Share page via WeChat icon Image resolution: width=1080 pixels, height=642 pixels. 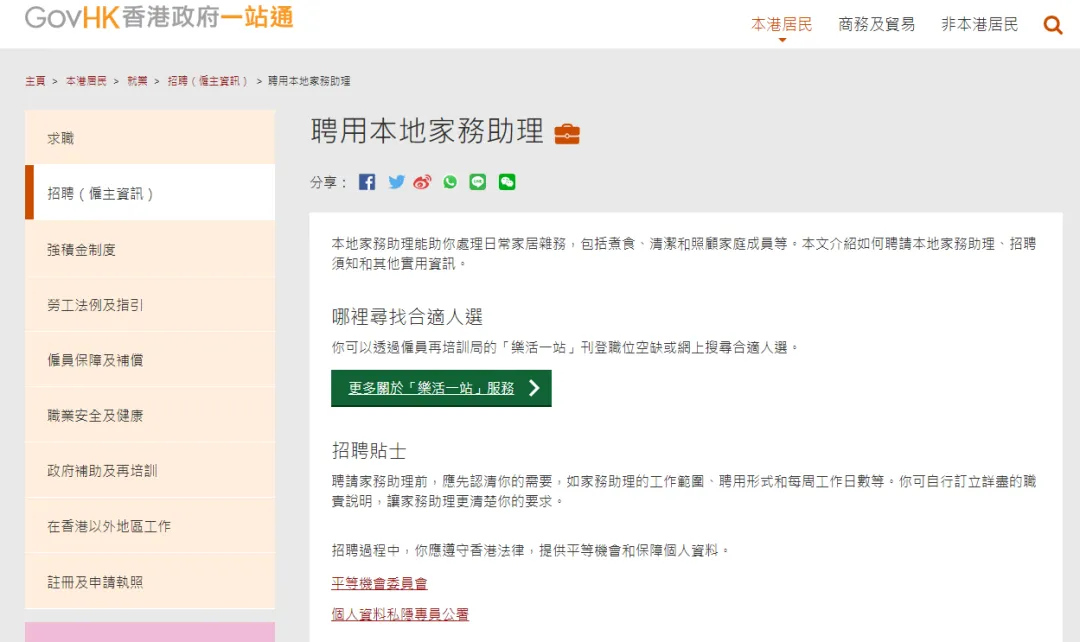[507, 182]
